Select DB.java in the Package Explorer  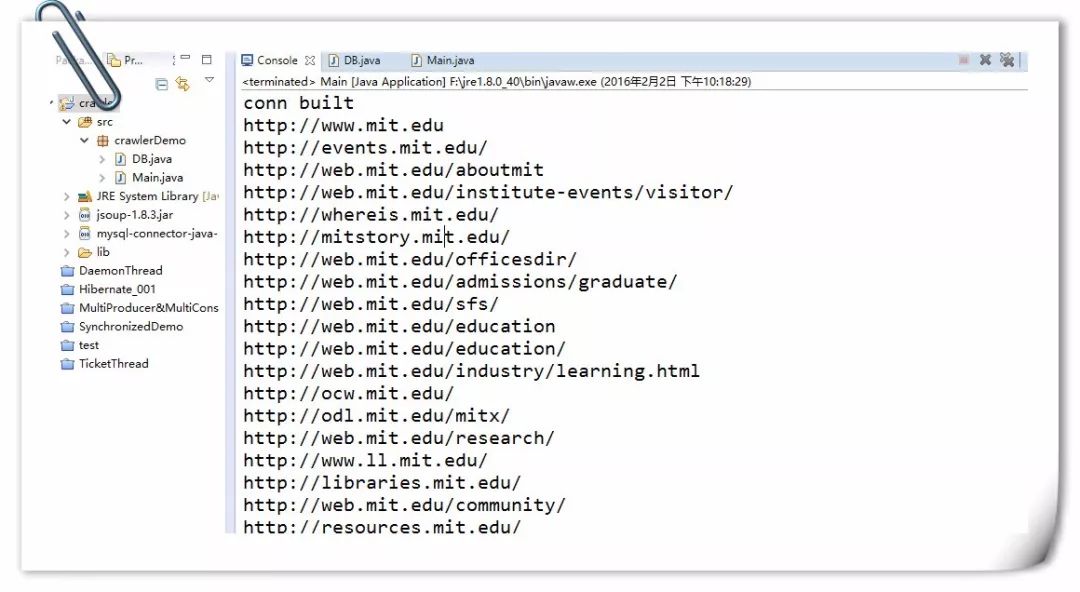click(x=151, y=159)
